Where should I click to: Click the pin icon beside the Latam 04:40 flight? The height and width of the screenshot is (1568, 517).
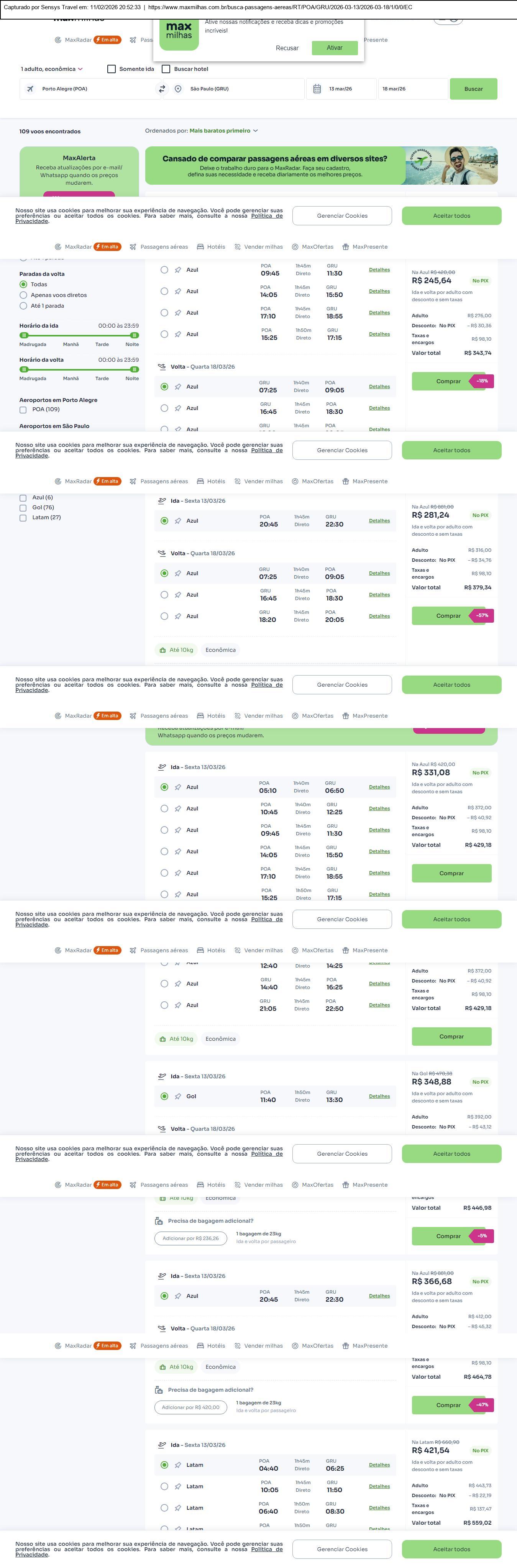point(178,1465)
